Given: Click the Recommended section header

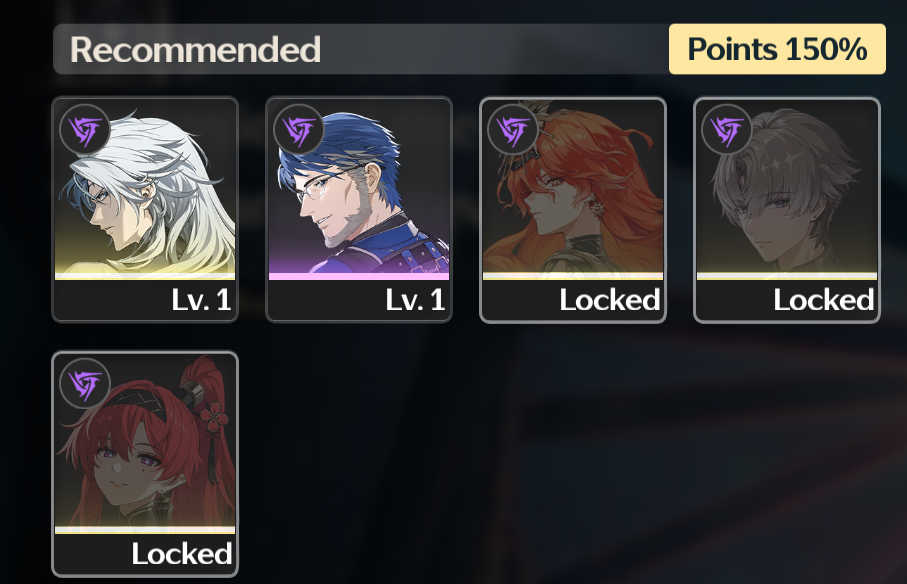Looking at the screenshot, I should click(196, 50).
